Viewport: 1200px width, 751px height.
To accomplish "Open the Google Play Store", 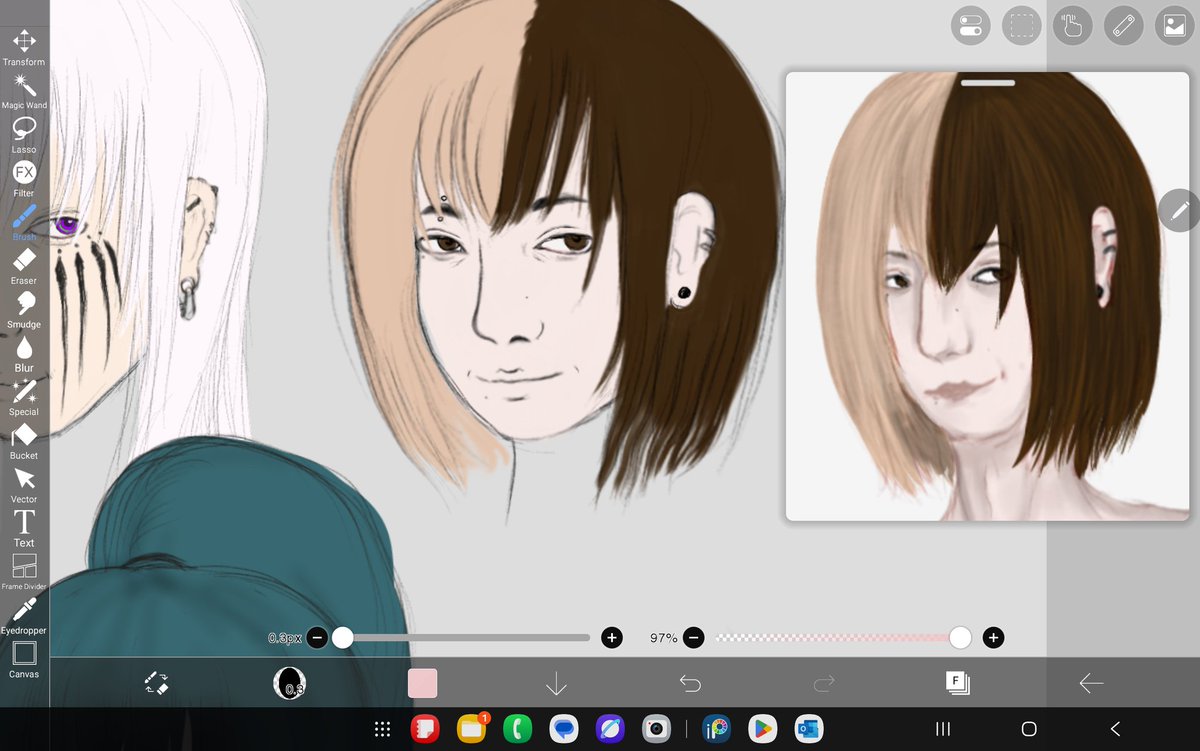I will pyautogui.click(x=762, y=729).
